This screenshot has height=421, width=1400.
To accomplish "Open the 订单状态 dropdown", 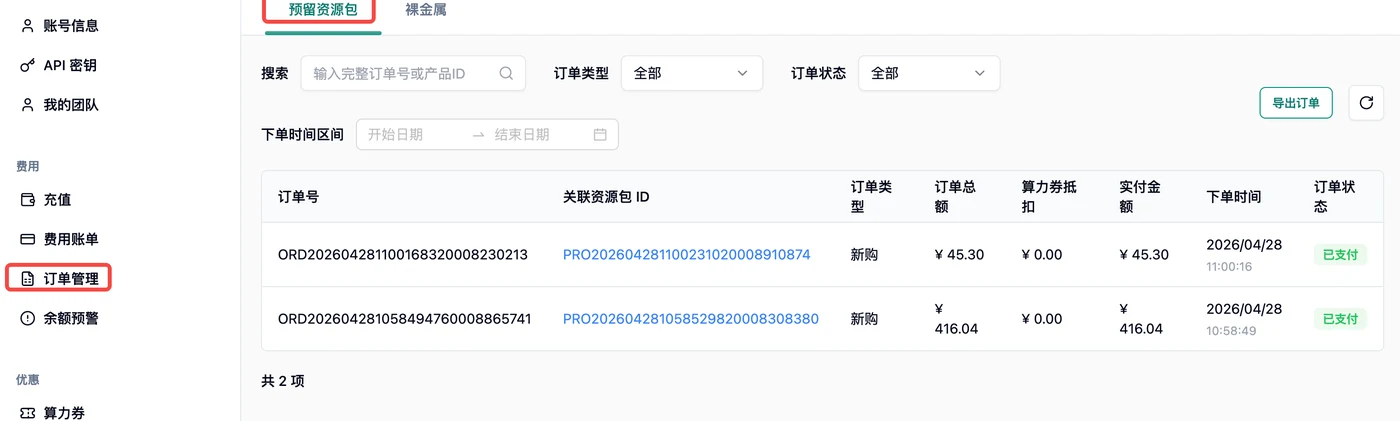I will (x=929, y=73).
